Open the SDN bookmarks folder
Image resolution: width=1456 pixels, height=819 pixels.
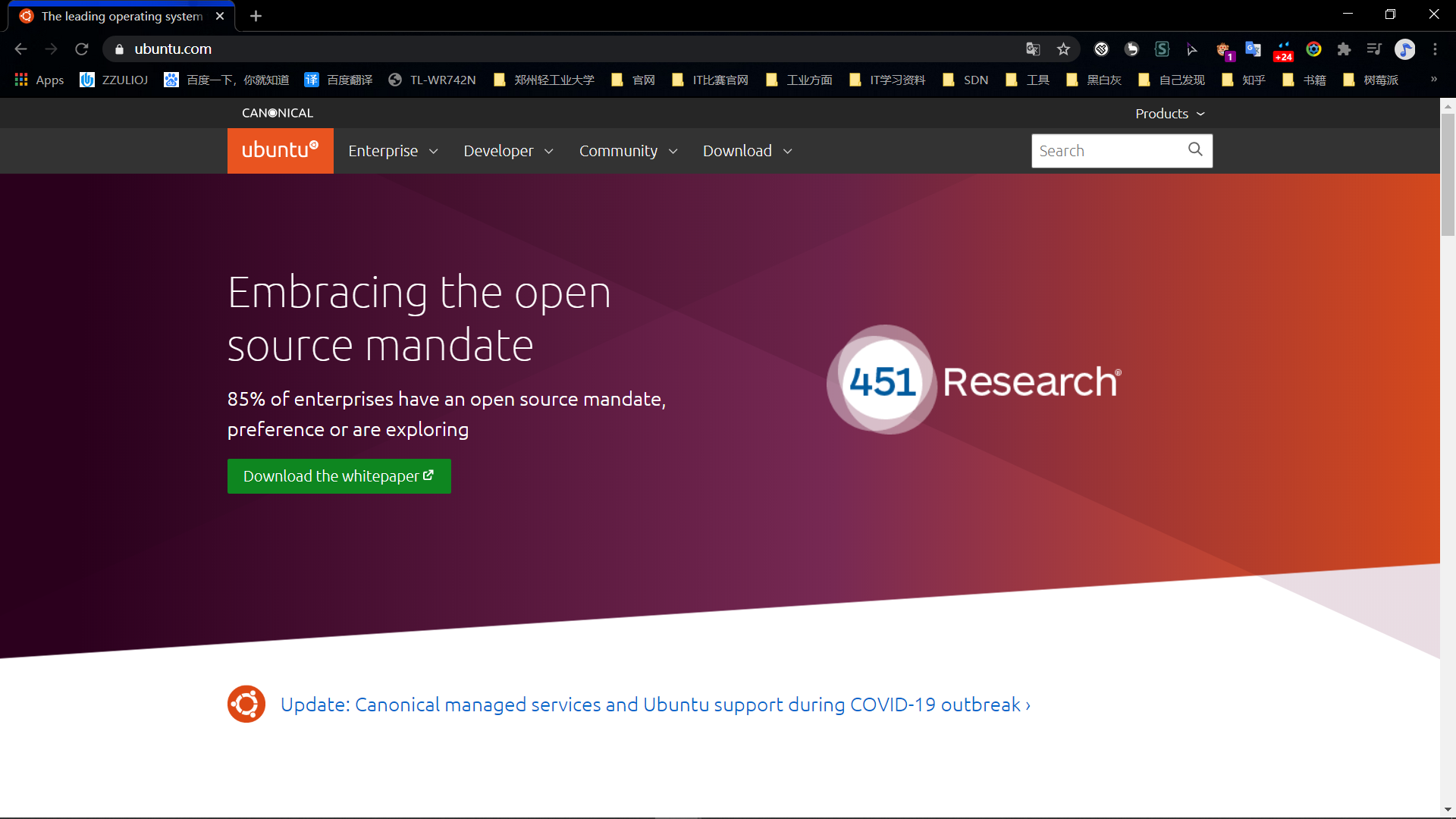click(x=967, y=80)
